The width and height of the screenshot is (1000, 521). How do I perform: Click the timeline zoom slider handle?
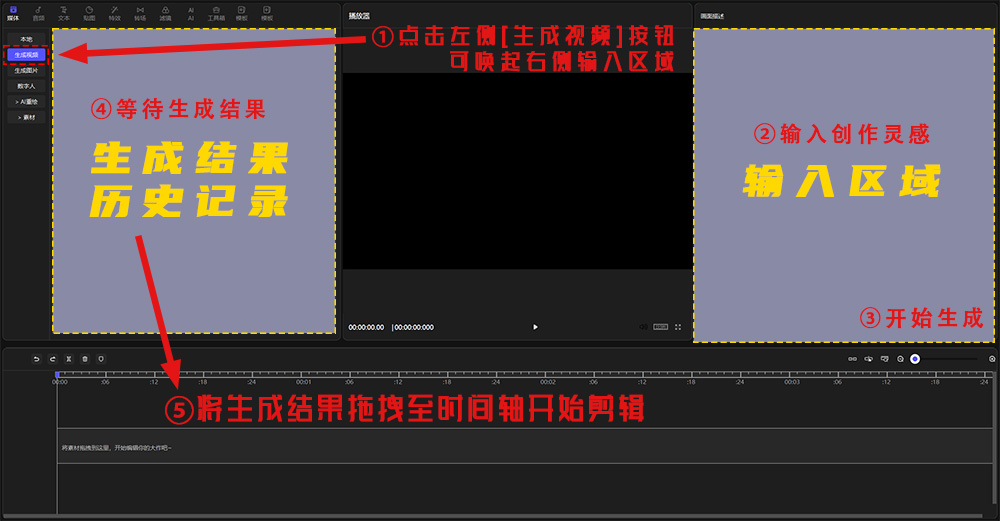(915, 358)
